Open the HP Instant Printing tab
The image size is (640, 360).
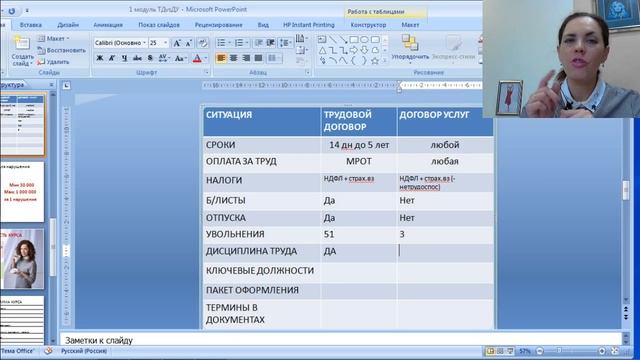309,25
